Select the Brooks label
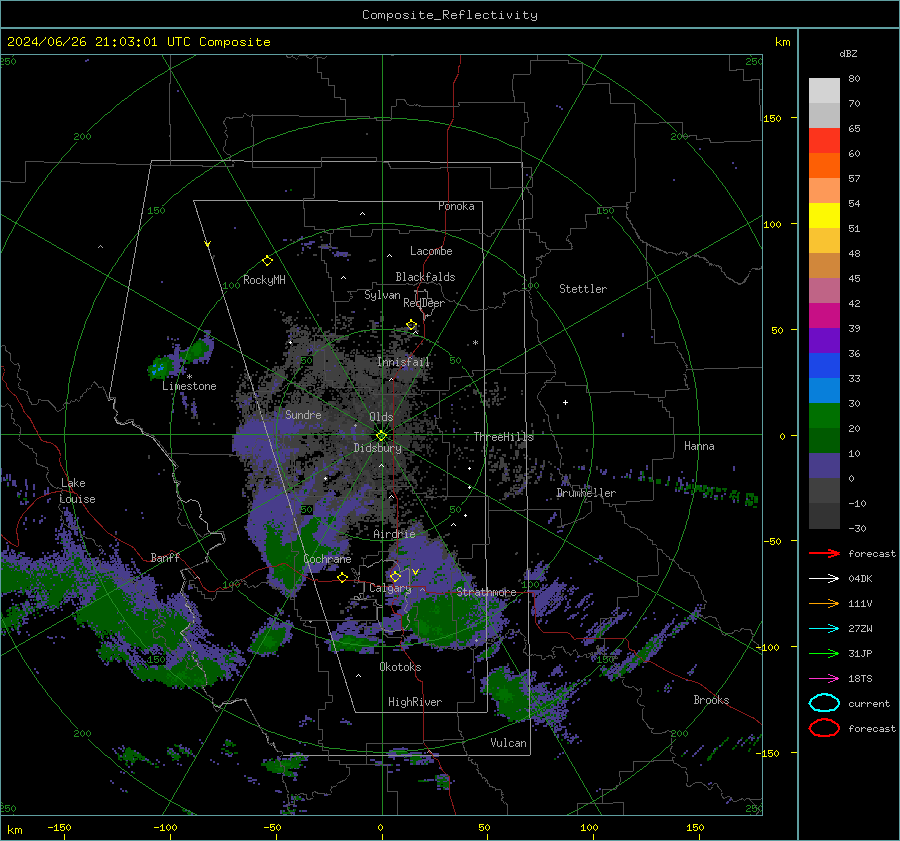900x841 pixels. coord(711,700)
